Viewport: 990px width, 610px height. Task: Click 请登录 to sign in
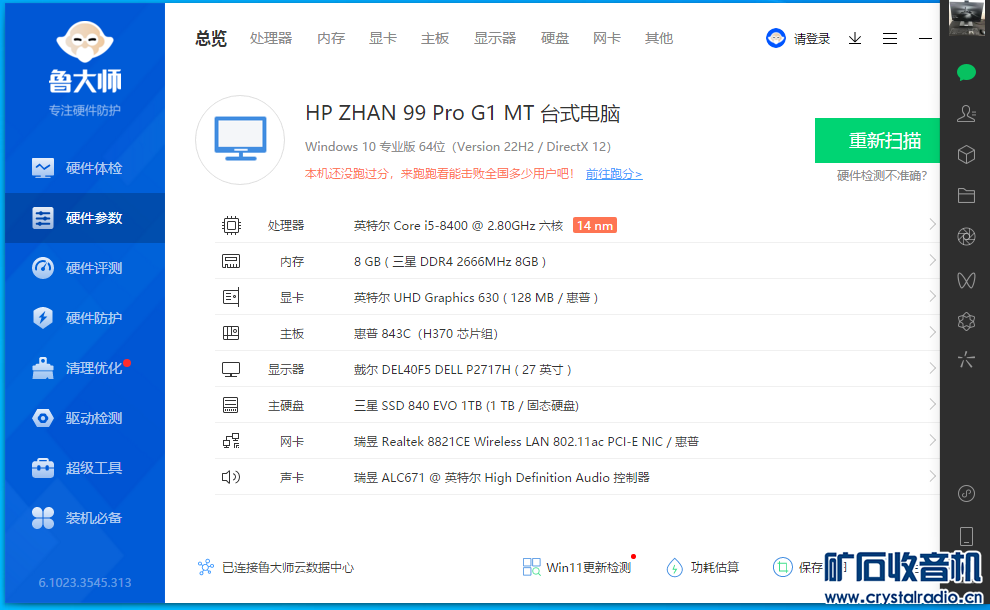[811, 39]
